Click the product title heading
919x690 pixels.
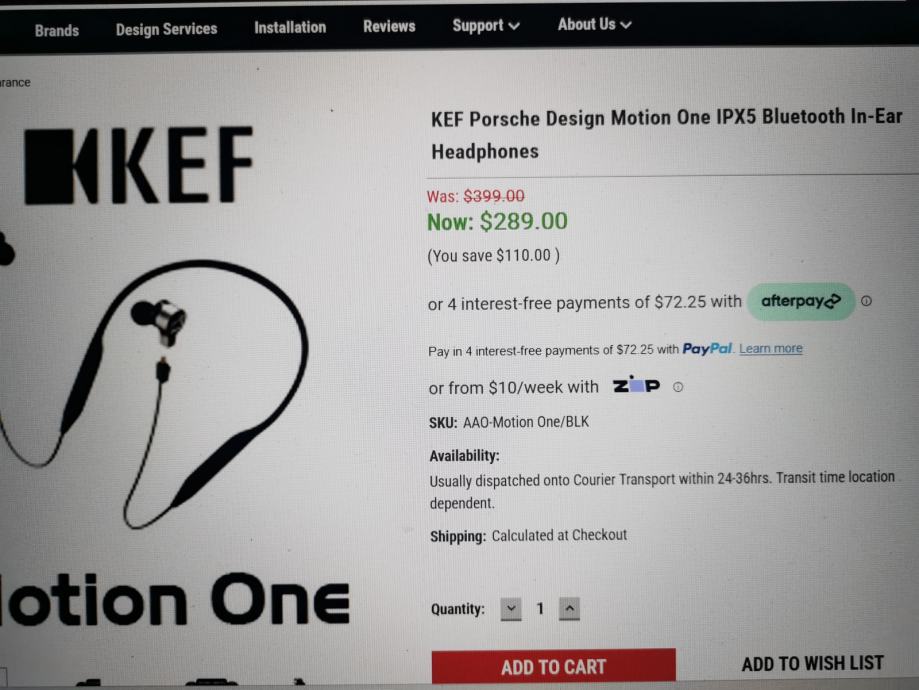pos(666,134)
